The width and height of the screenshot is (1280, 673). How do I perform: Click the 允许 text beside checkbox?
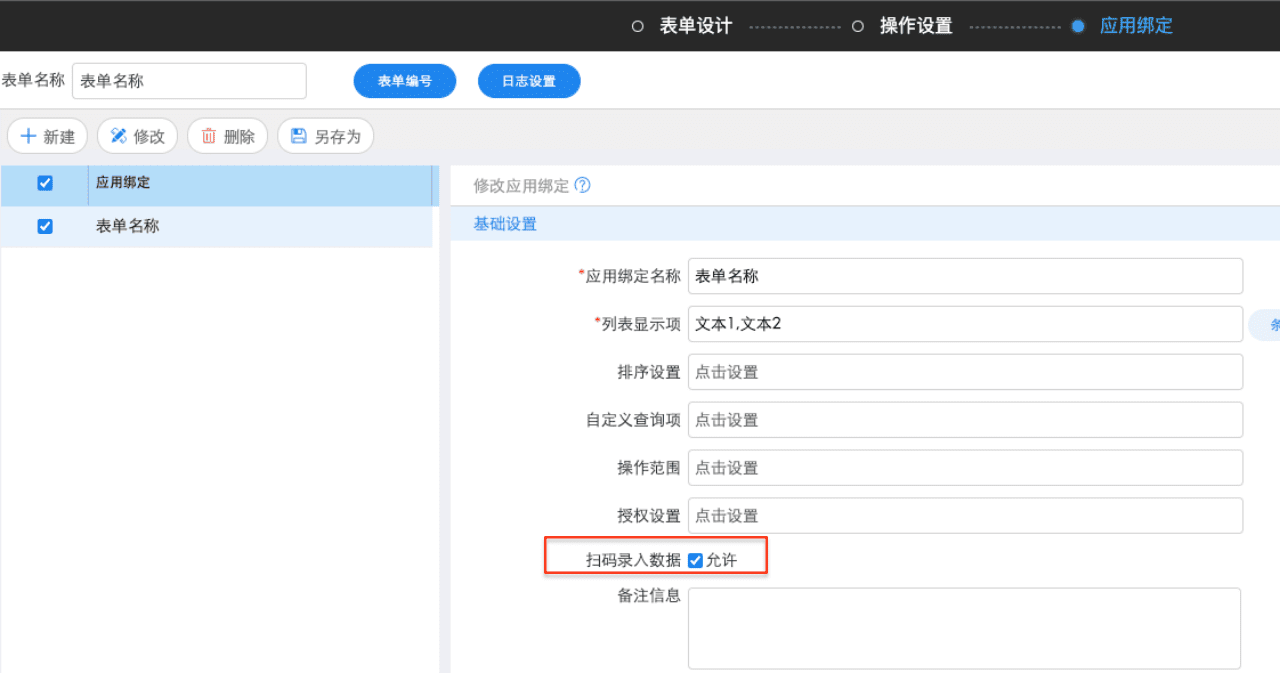coord(721,560)
